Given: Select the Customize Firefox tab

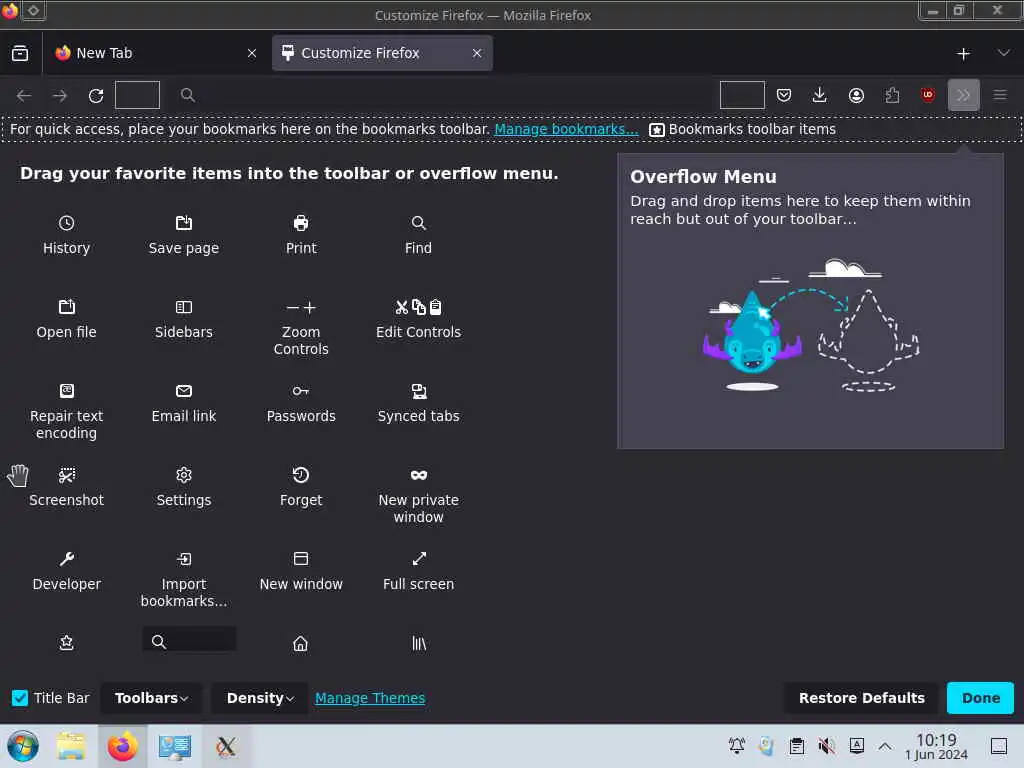Looking at the screenshot, I should (382, 53).
